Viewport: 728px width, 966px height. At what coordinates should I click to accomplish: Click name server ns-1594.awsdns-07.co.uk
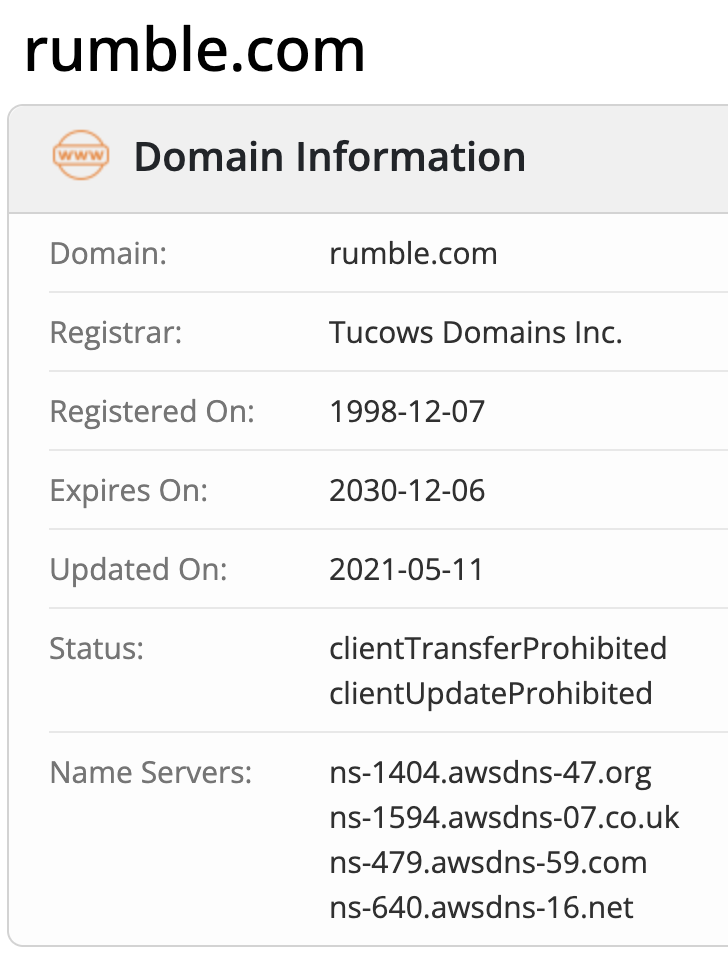(504, 817)
